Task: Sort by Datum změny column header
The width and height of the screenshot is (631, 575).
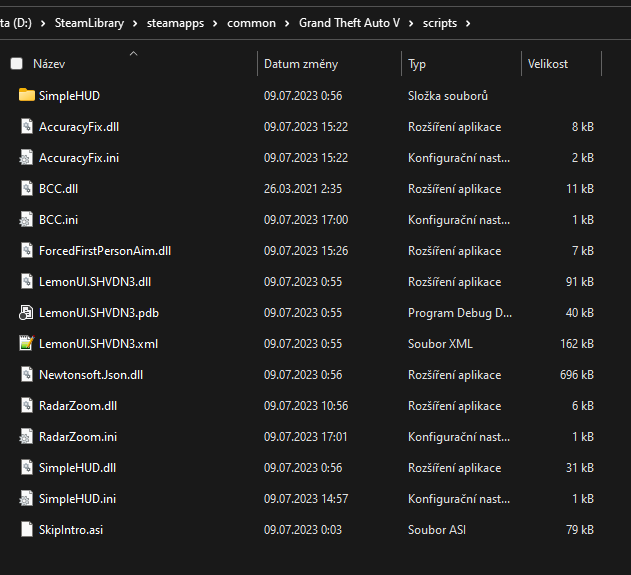Action: [x=301, y=64]
